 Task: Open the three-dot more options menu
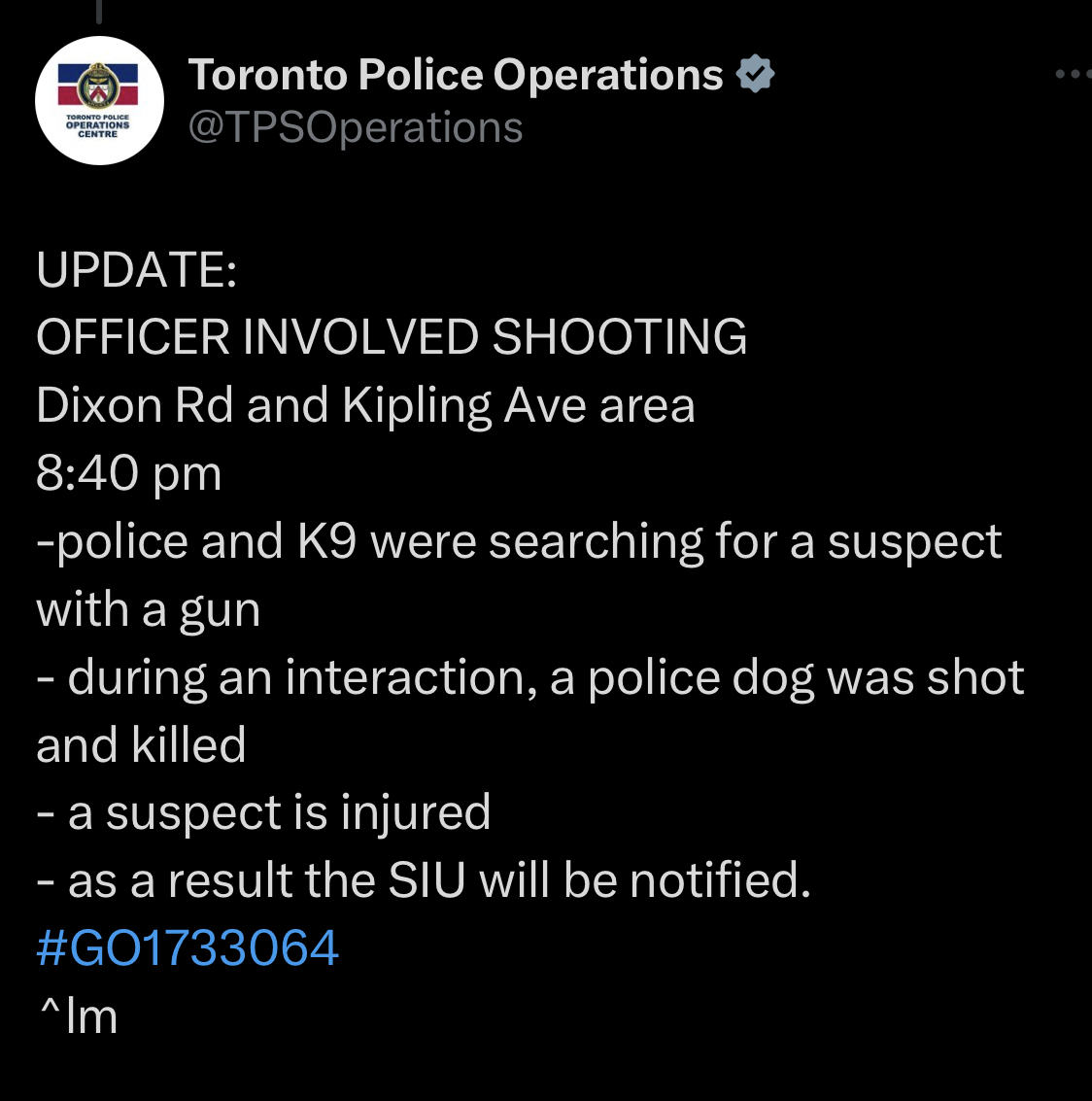coord(1074,74)
